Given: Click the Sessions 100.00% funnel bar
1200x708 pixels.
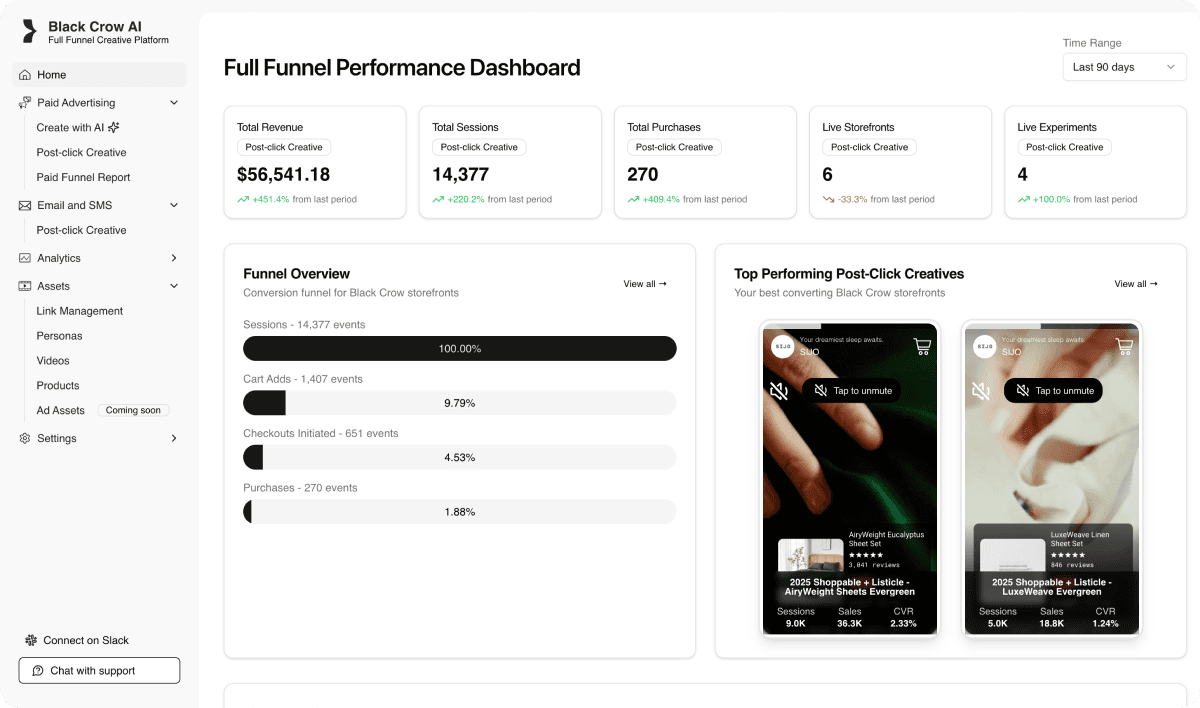Looking at the screenshot, I should point(460,348).
